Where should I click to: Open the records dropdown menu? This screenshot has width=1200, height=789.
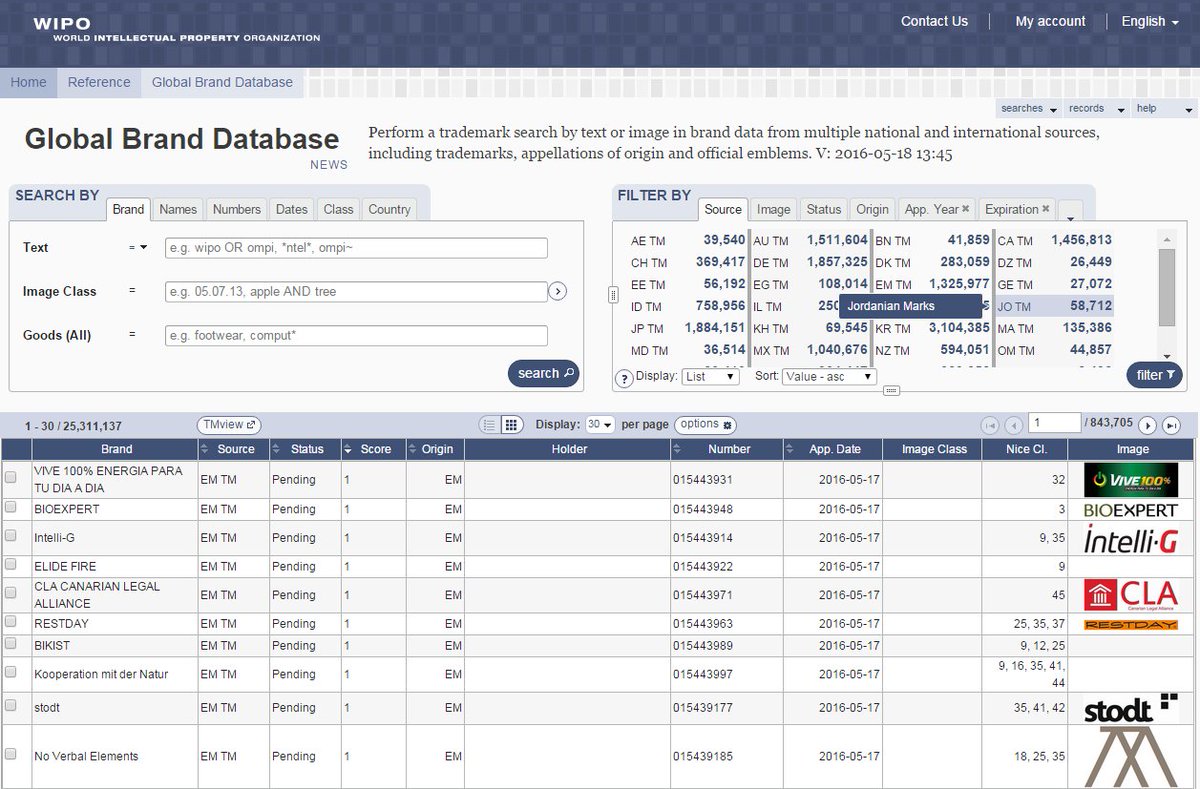click(1096, 108)
